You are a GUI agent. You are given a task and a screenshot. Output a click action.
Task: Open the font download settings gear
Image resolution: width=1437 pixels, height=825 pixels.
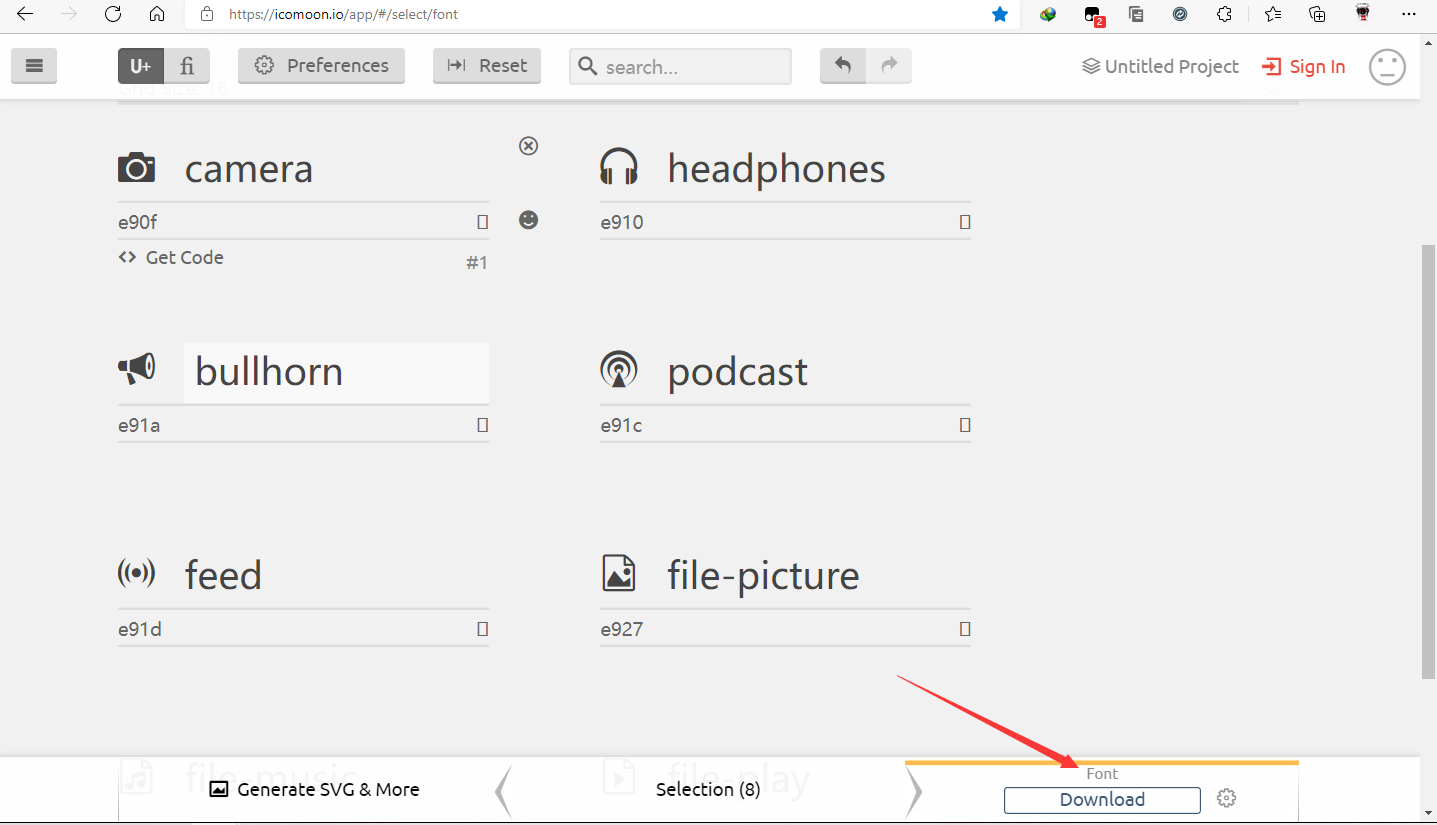[1227, 798]
